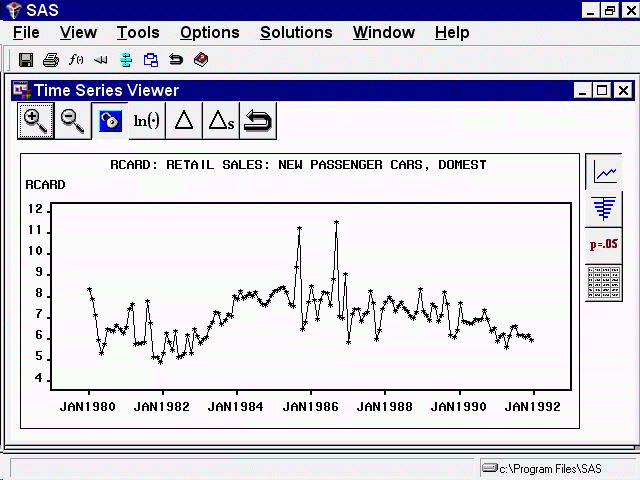Toggle simple difference triangle button
This screenshot has width=640, height=480.
(x=183, y=121)
